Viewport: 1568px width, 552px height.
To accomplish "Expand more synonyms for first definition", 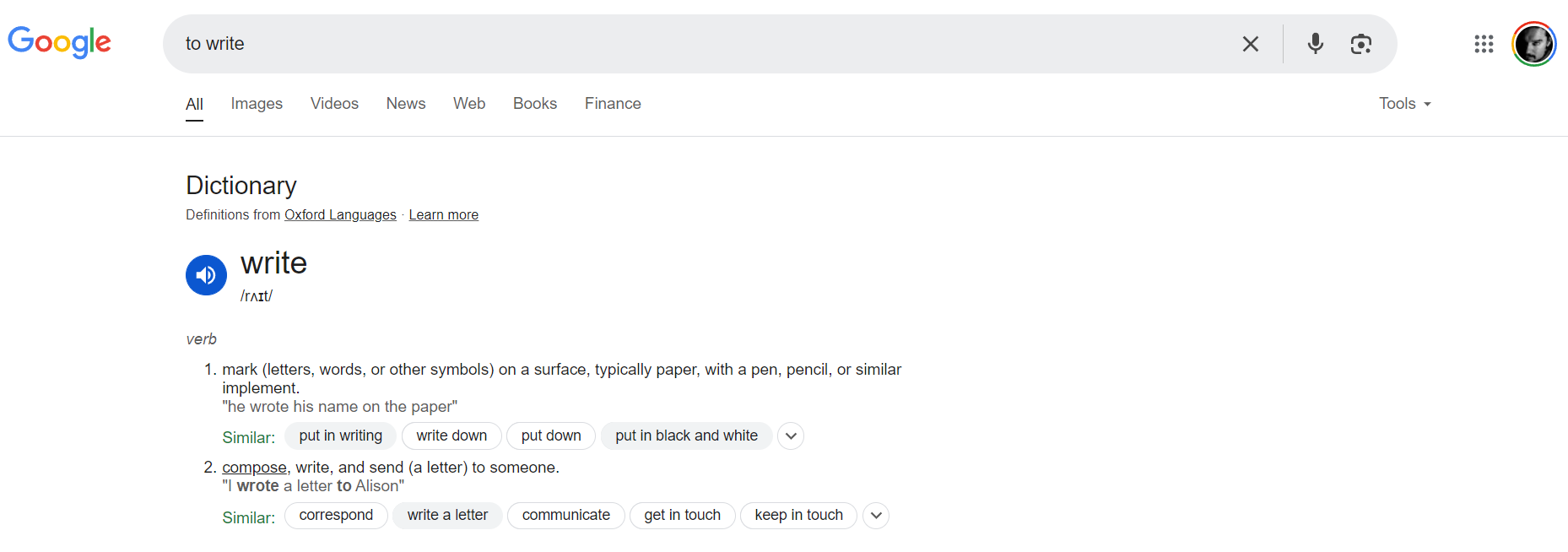I will coord(791,436).
